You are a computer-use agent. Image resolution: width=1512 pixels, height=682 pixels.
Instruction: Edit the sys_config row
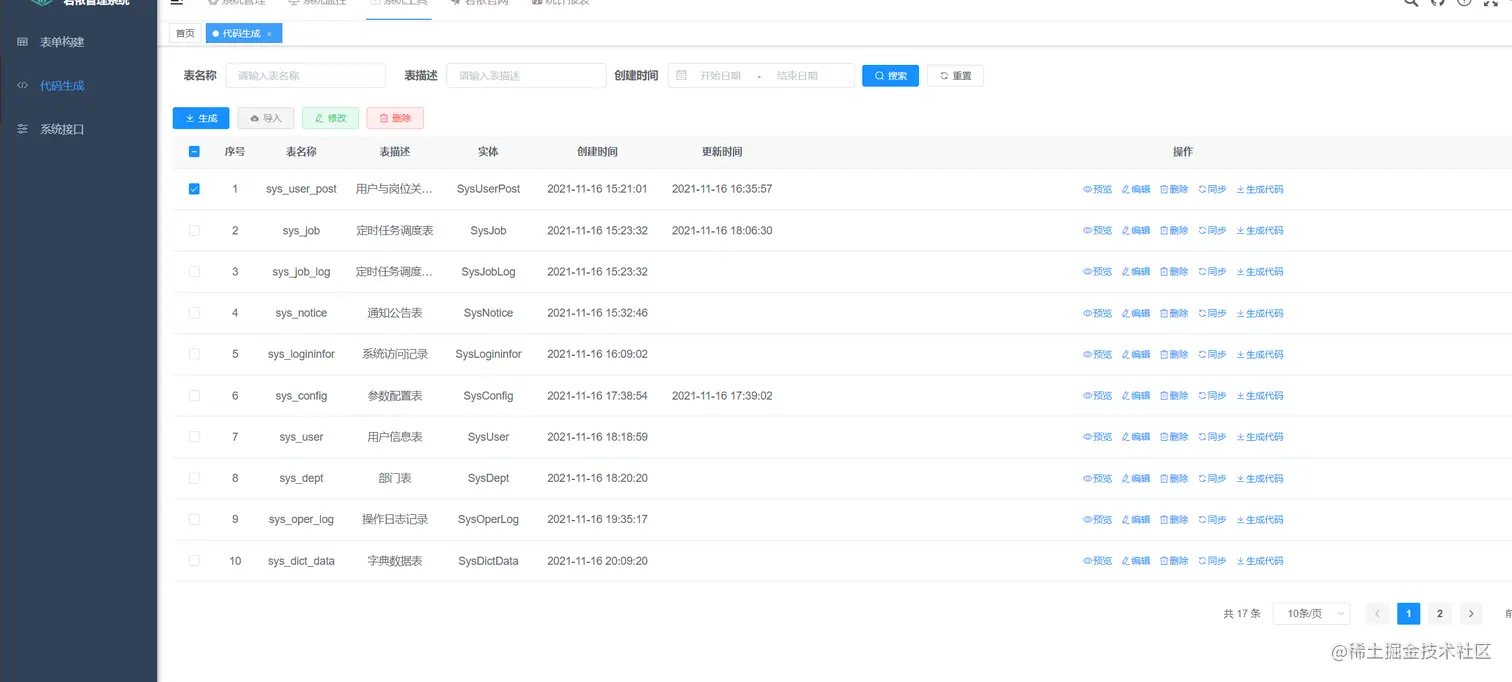(x=1136, y=396)
